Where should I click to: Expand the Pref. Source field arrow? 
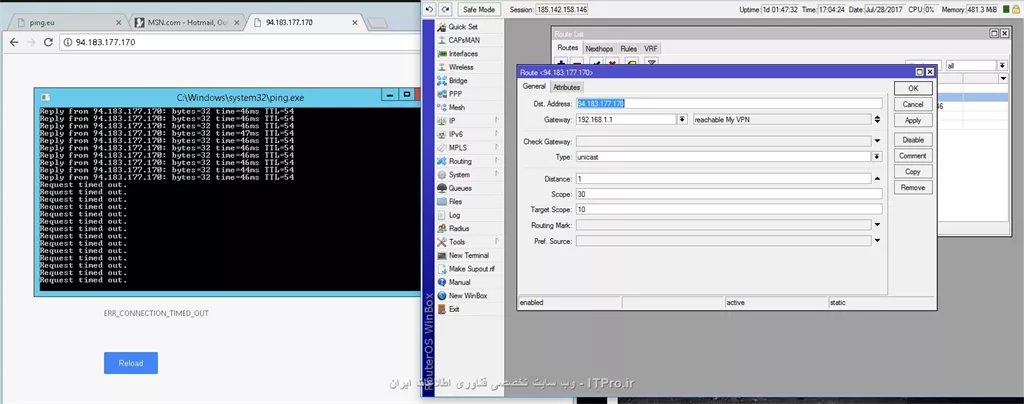click(877, 241)
